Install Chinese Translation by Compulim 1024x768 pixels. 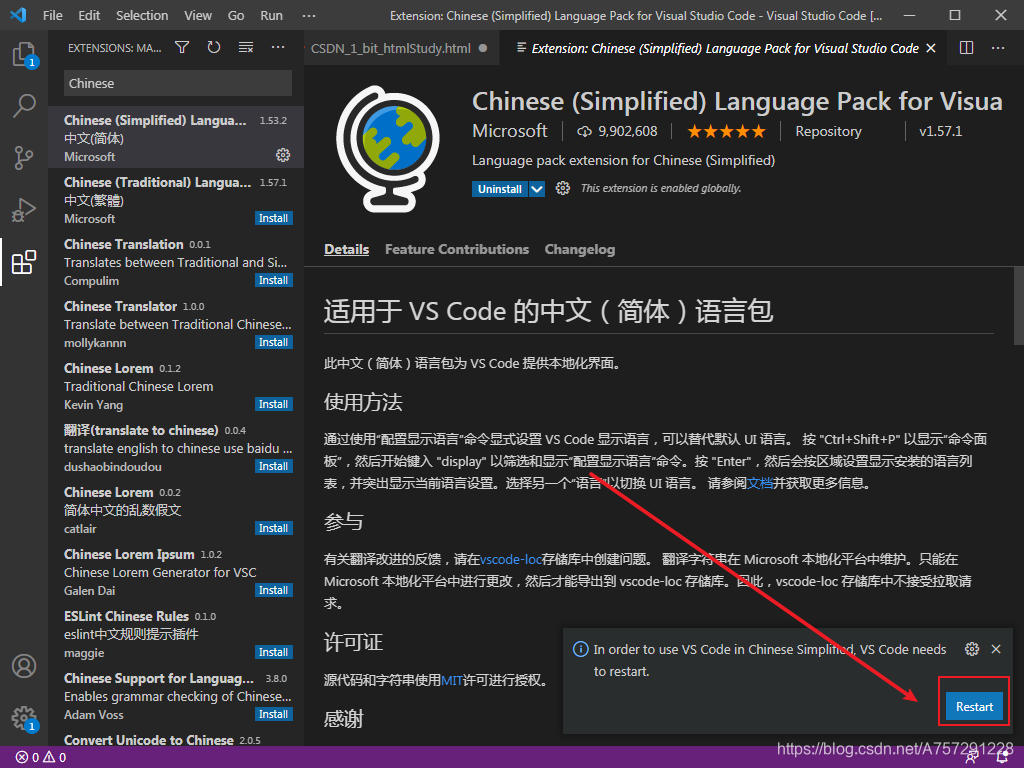pos(273,280)
